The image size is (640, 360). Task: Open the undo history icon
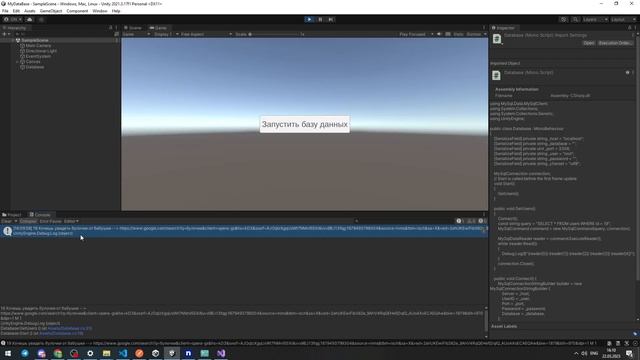(563, 19)
